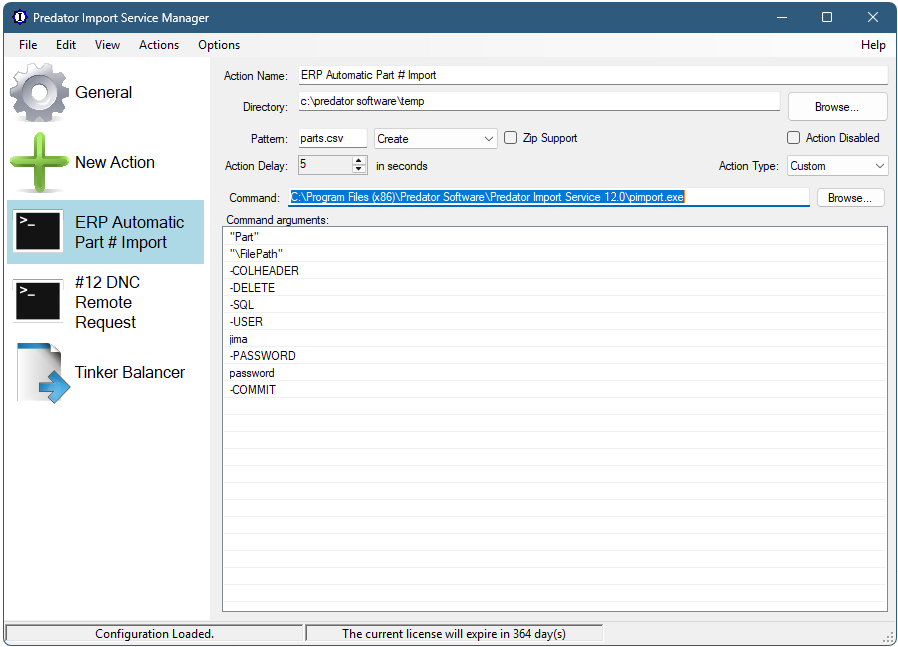Viewport: 898px width, 647px height.
Task: Enable Zip Support
Action: (x=510, y=137)
